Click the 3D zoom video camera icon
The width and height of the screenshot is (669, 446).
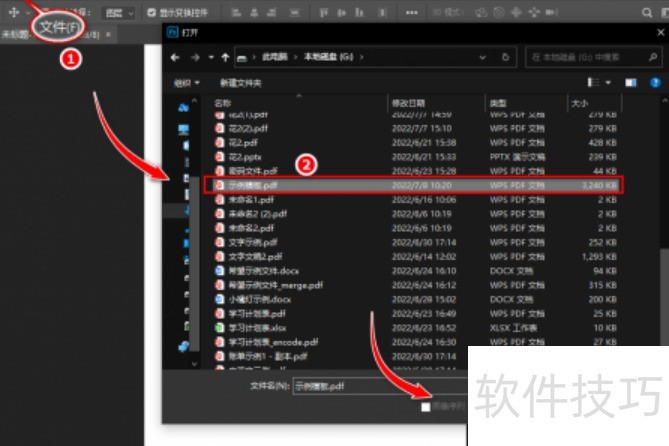[x=552, y=13]
